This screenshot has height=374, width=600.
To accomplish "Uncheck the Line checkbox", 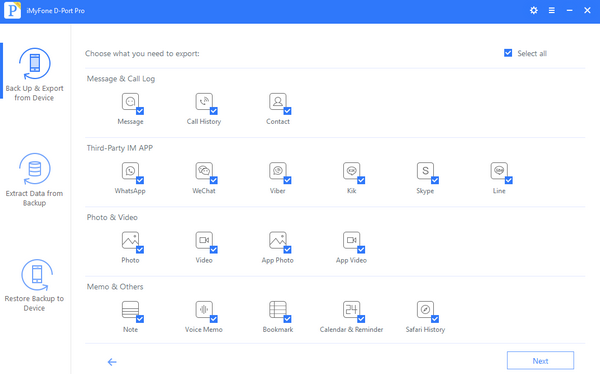I will (x=509, y=180).
